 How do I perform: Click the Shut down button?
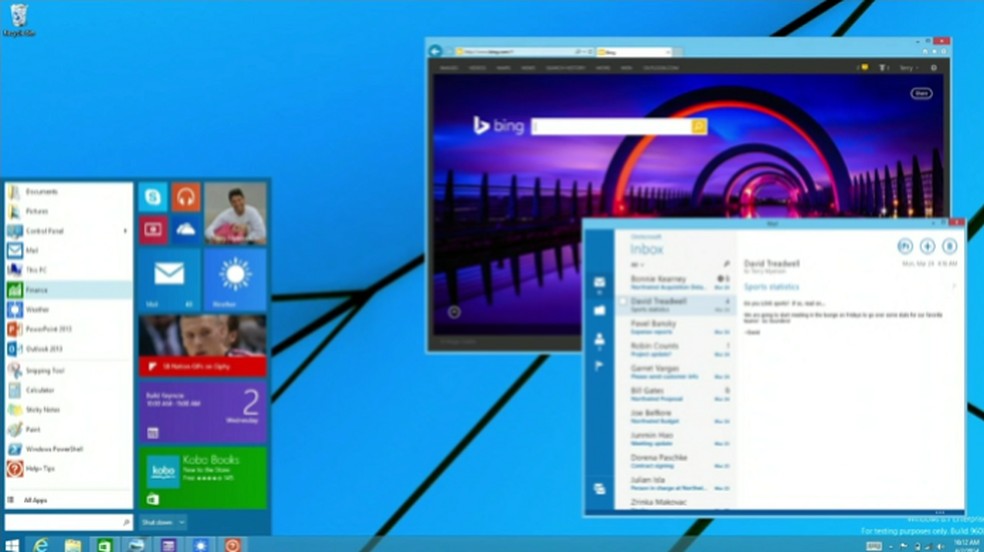(x=157, y=522)
